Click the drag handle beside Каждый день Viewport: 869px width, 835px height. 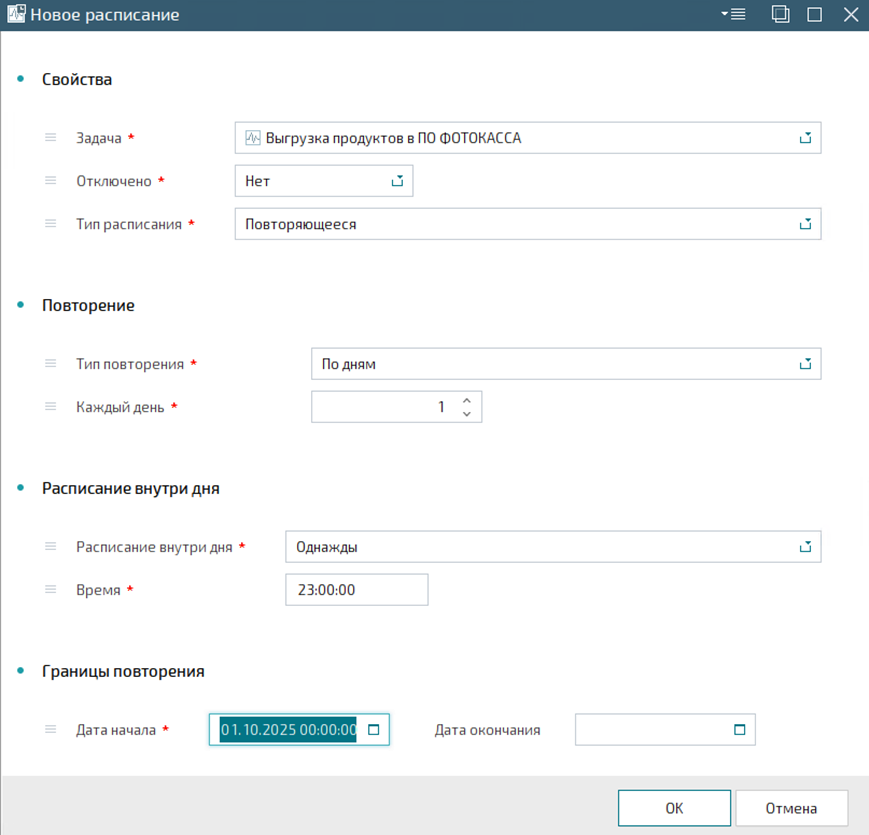tap(50, 407)
